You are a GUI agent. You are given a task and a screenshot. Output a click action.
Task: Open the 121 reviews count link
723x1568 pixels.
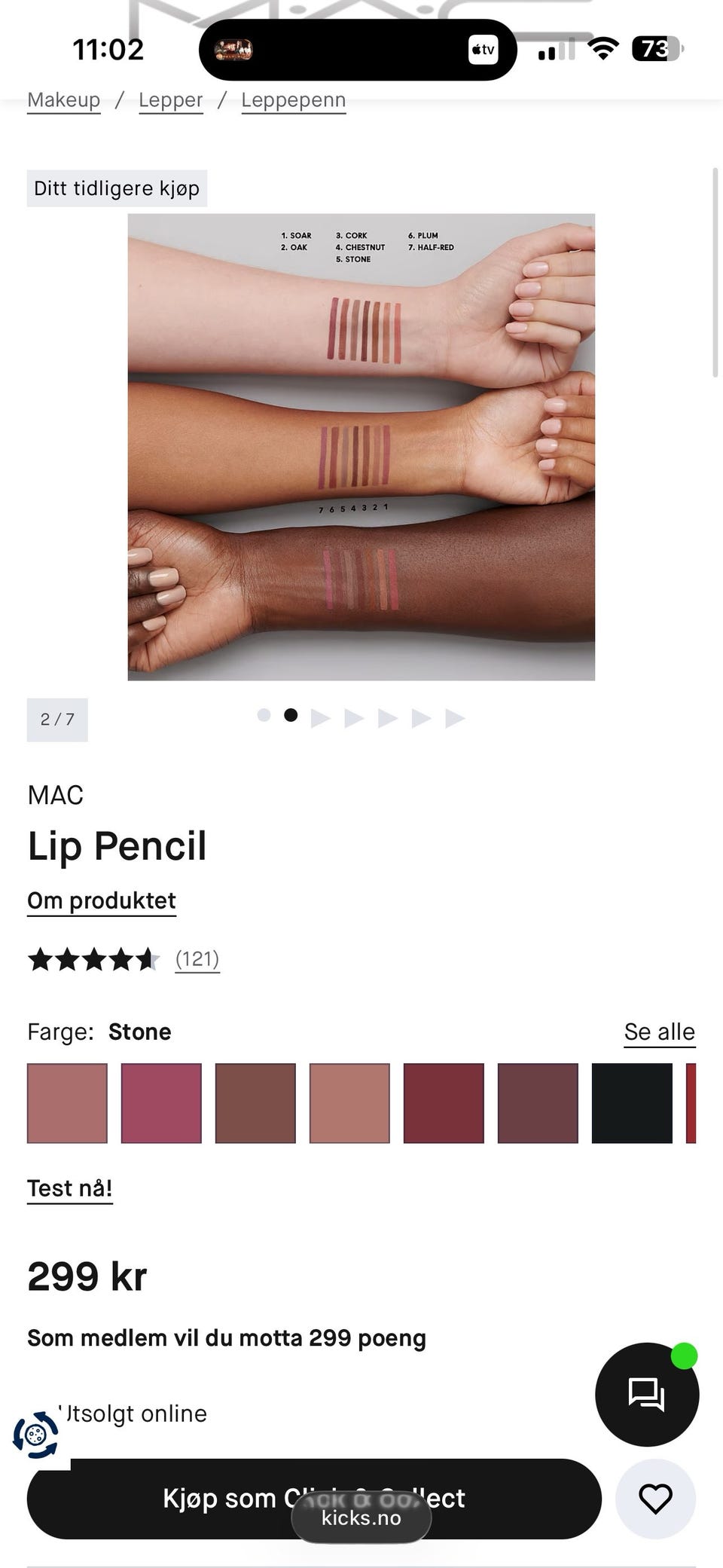click(x=197, y=959)
